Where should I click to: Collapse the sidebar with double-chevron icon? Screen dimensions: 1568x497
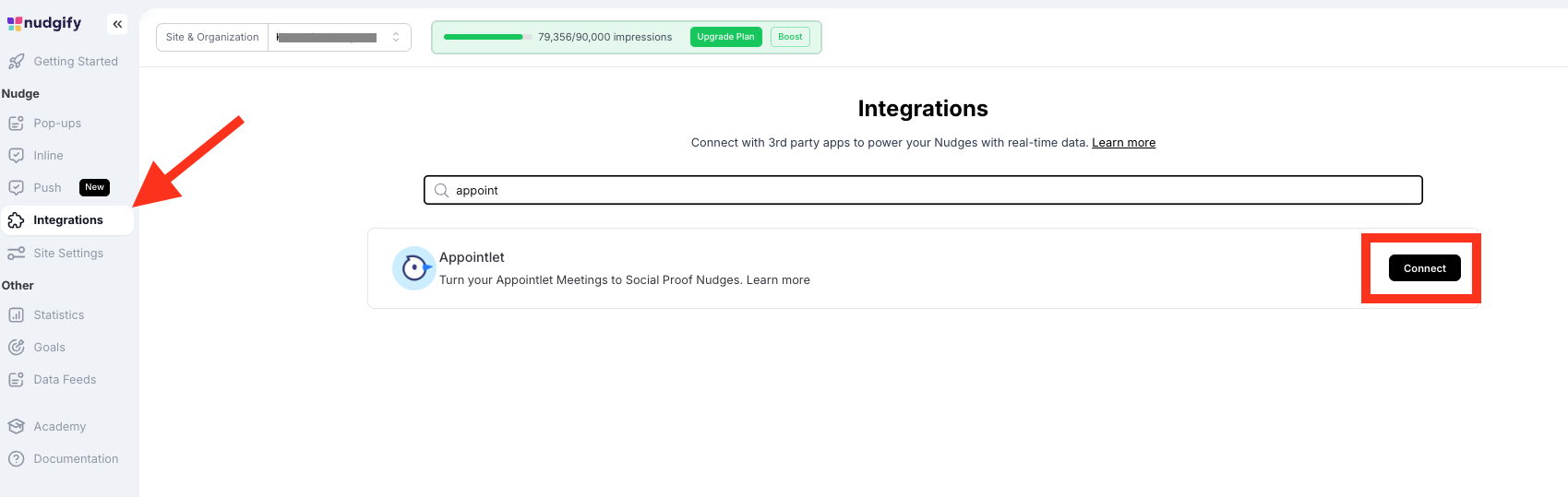pos(117,24)
